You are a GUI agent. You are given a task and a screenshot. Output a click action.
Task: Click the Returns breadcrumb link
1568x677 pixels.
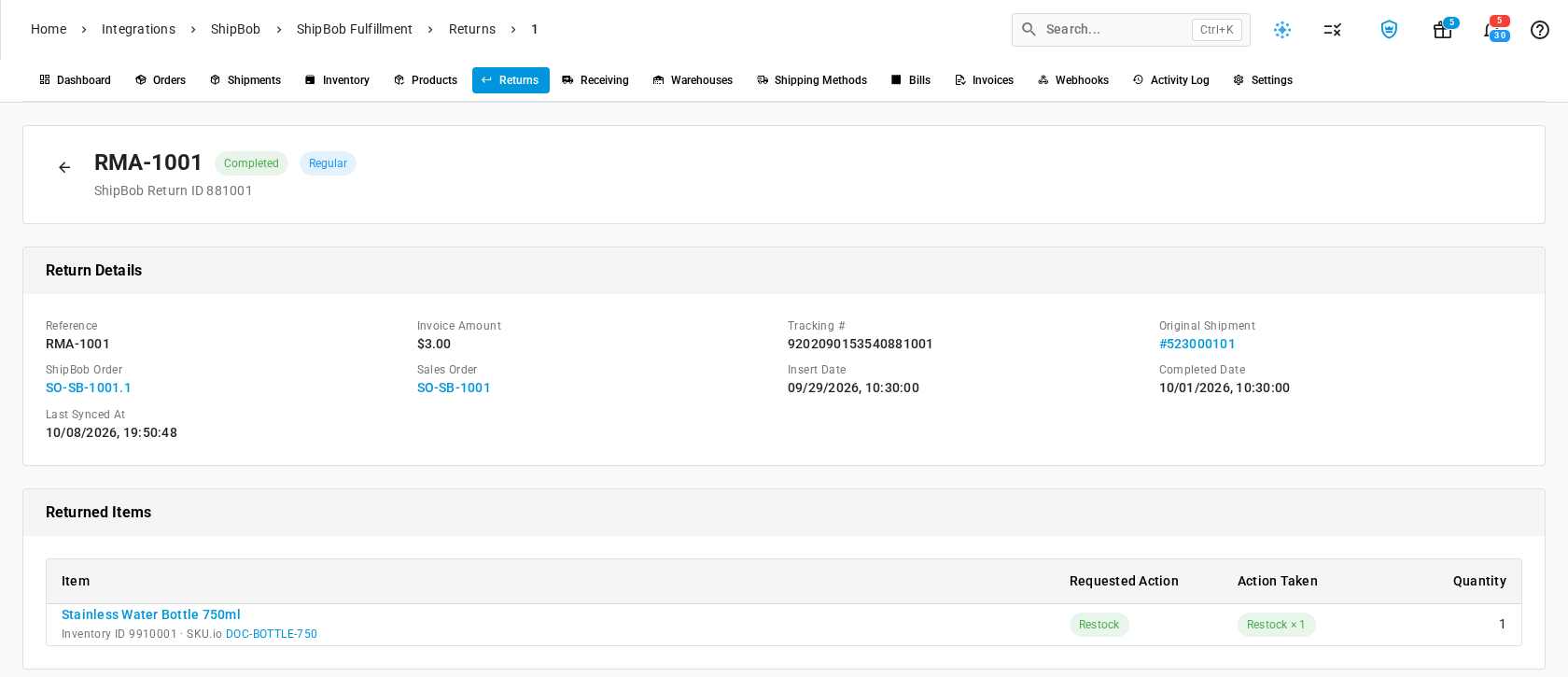472,29
